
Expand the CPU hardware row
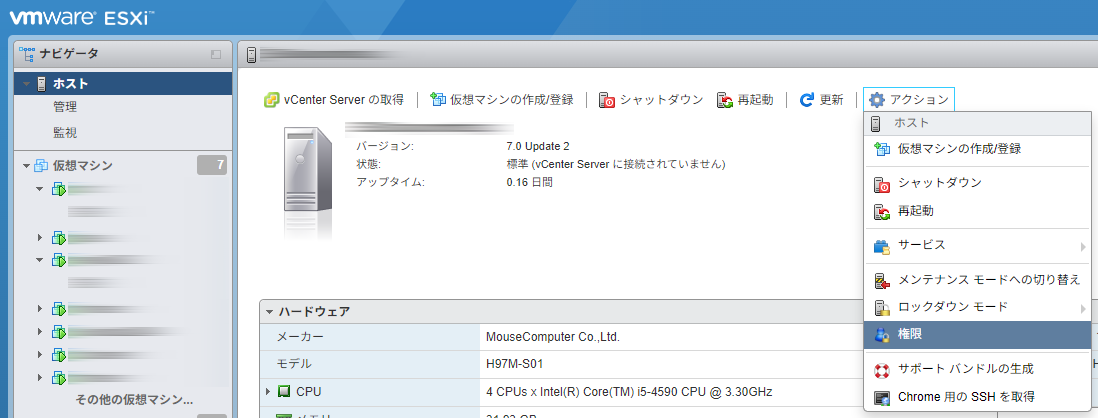(x=268, y=392)
